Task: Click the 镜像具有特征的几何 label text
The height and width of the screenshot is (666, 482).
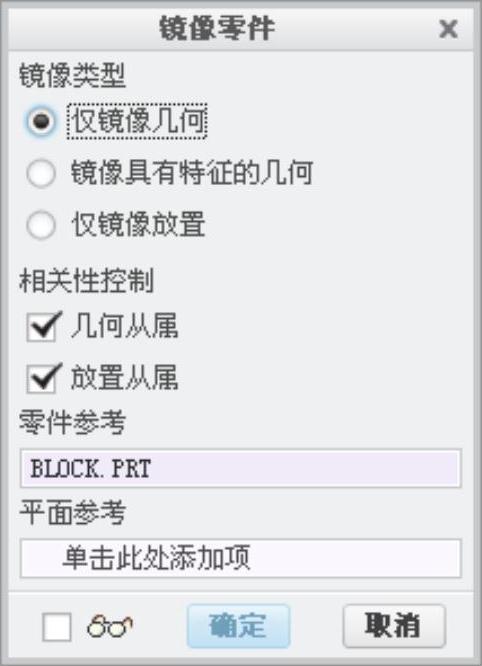Action: pyautogui.click(x=192, y=173)
